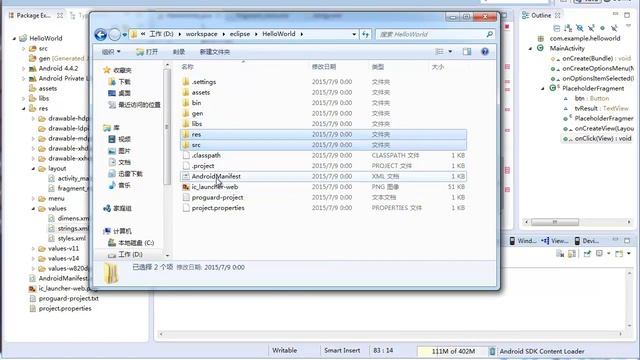Expand values-v11 folder in Package Explorer
Image resolution: width=640 pixels, height=360 pixels.
click(x=33, y=249)
